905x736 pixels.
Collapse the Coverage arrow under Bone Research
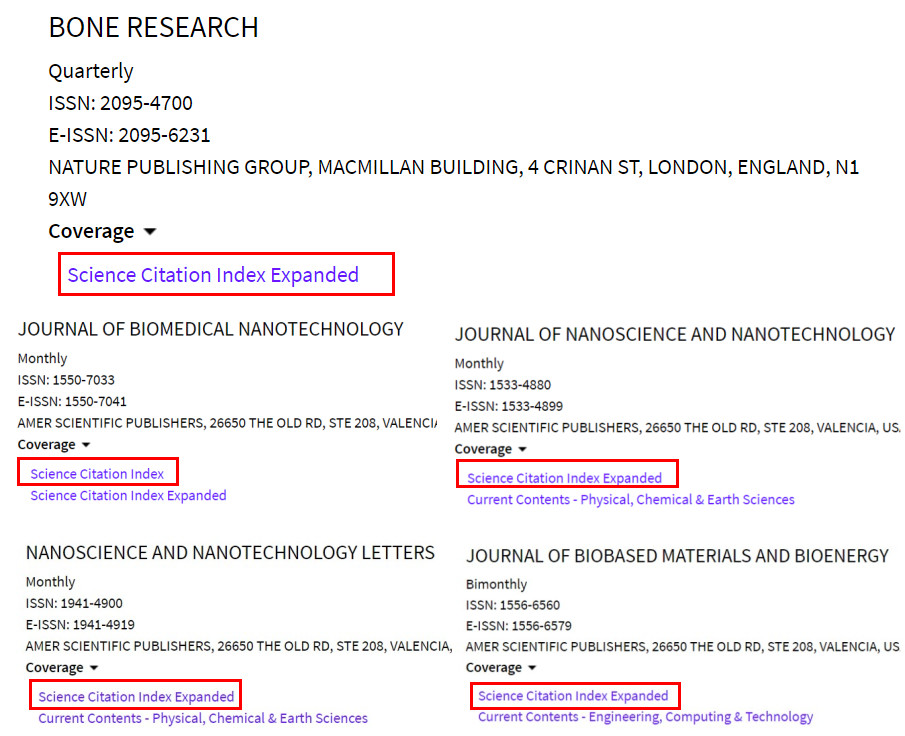[x=150, y=231]
